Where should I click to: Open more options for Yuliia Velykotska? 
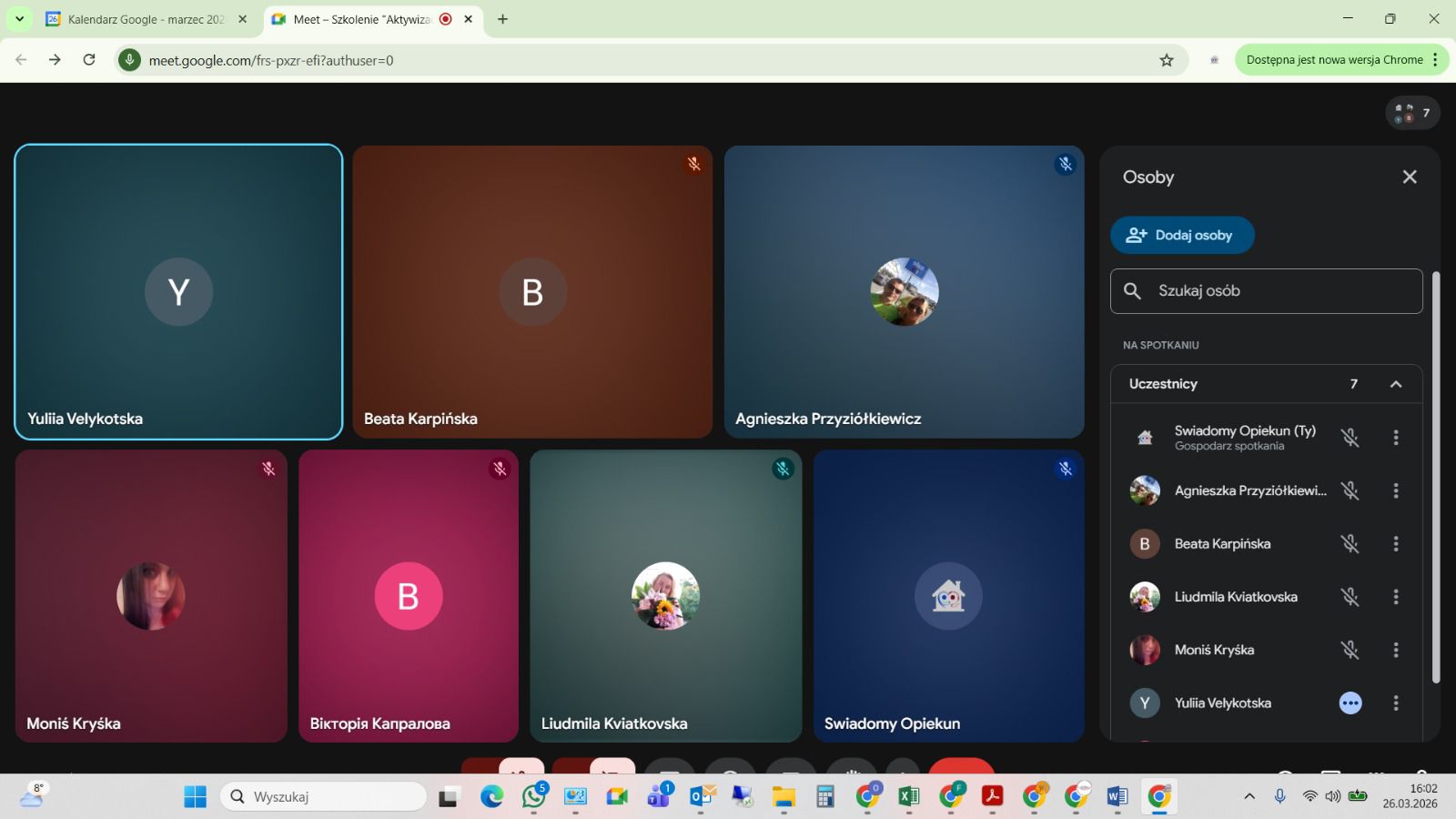[x=1395, y=703]
